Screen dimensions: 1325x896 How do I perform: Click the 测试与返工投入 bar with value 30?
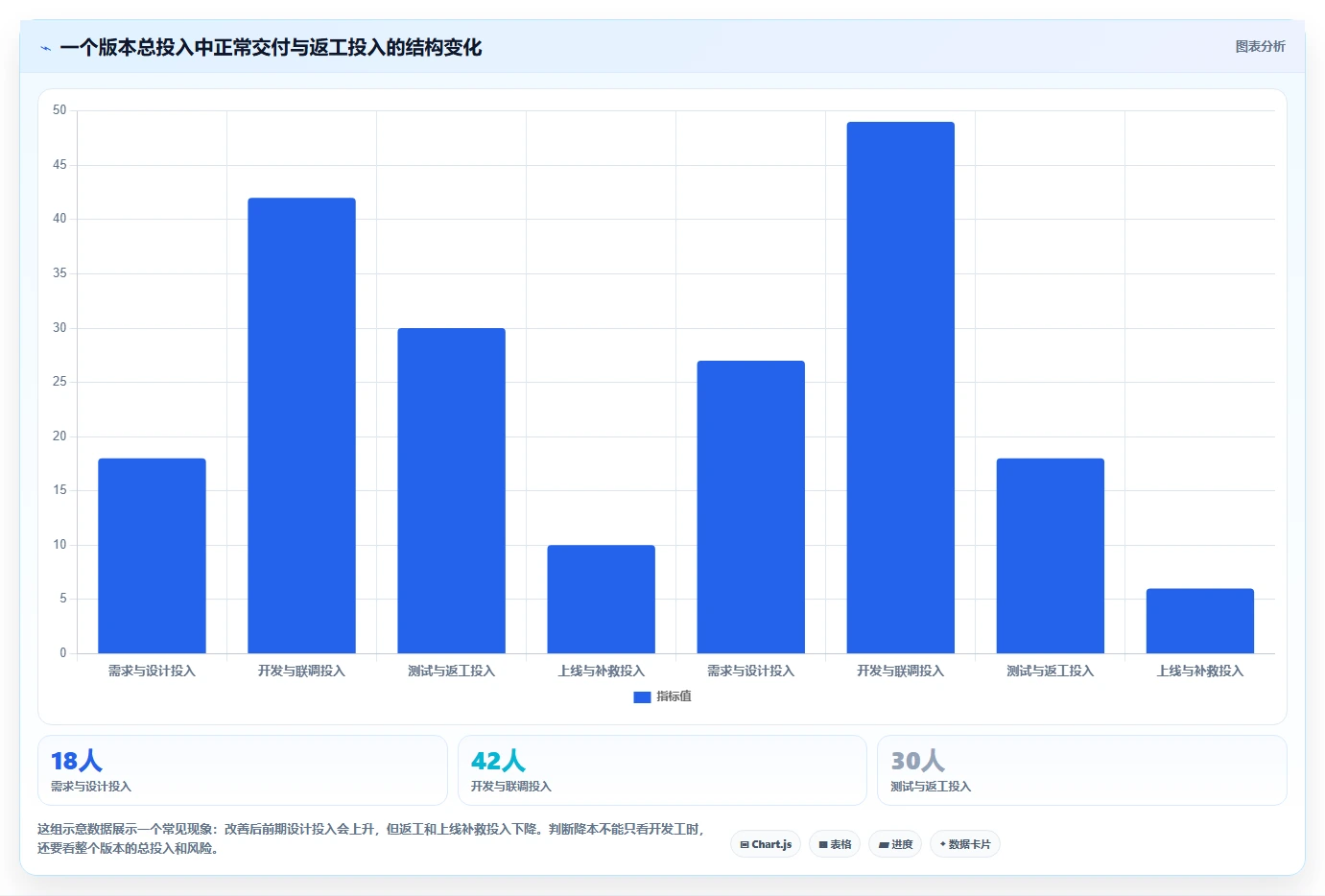point(451,490)
